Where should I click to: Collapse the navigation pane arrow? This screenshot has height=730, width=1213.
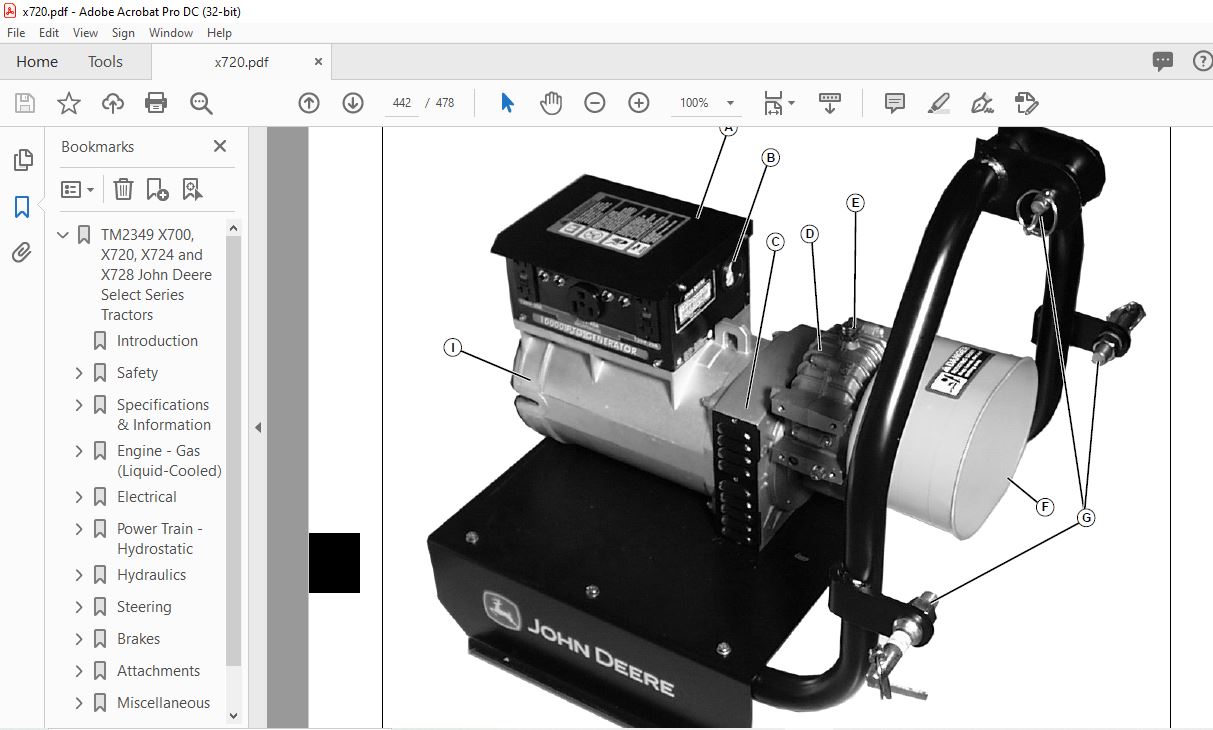pos(257,427)
